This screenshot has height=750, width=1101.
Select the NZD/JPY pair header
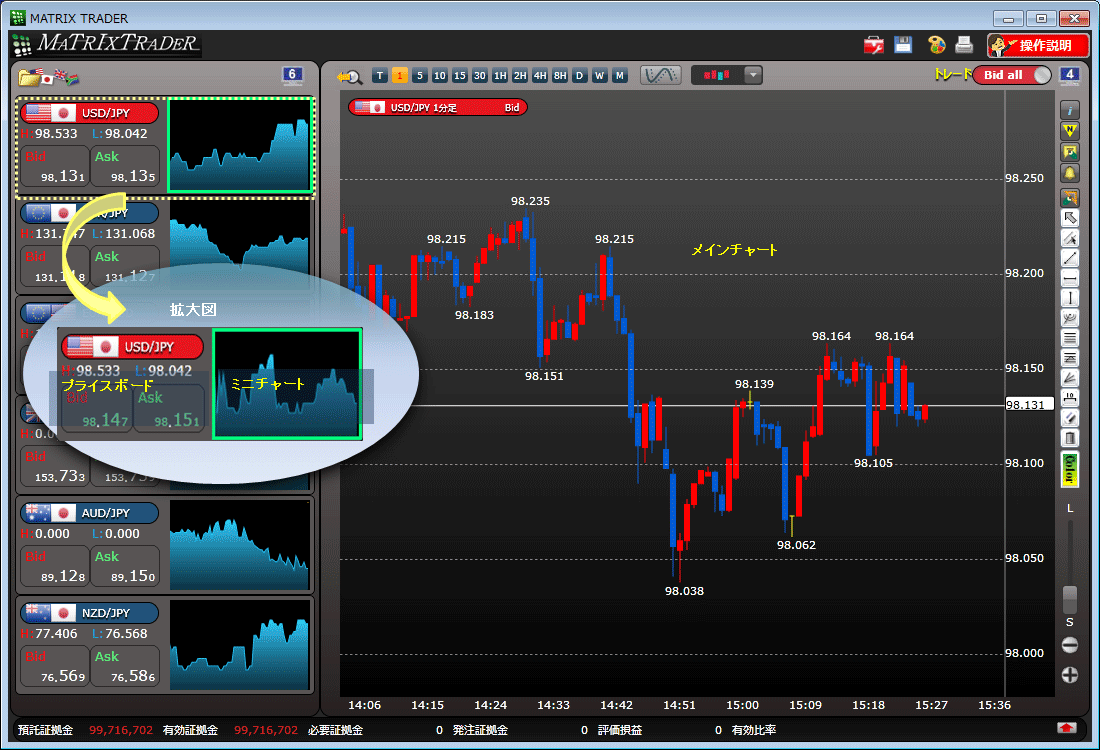pos(89,613)
